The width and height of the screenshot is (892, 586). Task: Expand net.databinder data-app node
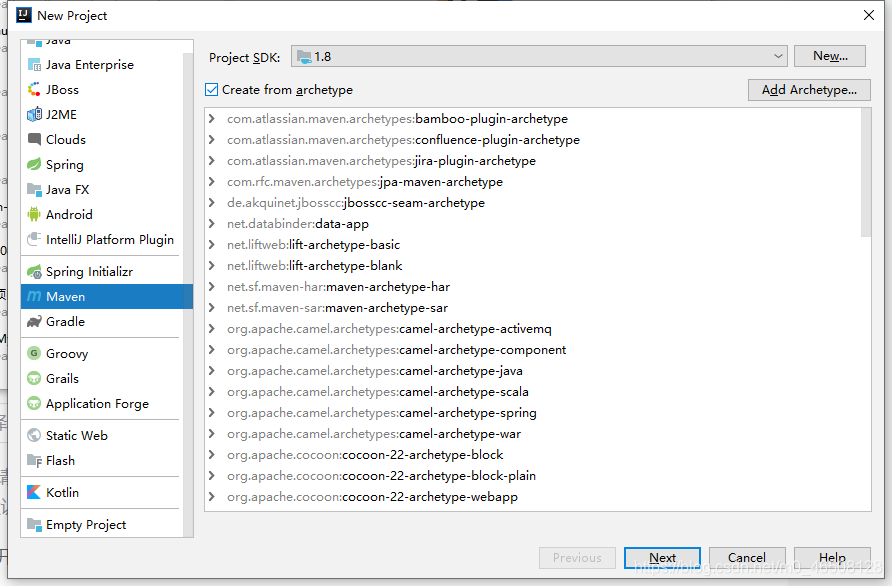tap(212, 224)
